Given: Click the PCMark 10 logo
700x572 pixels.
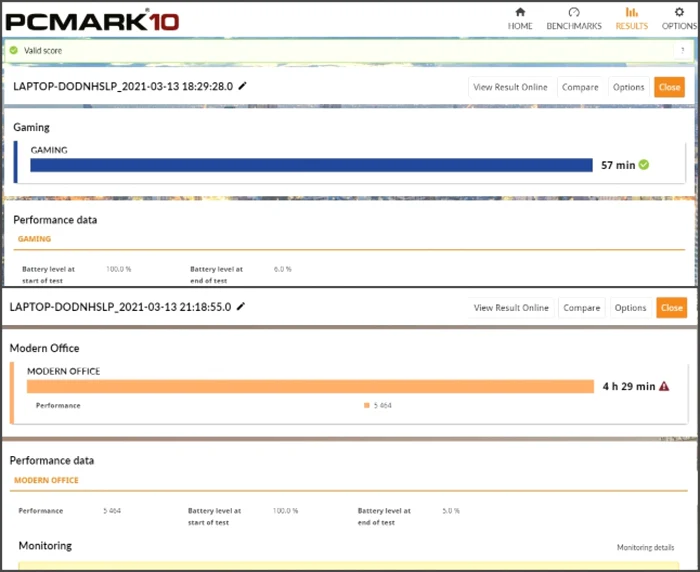Looking at the screenshot, I should (92, 21).
